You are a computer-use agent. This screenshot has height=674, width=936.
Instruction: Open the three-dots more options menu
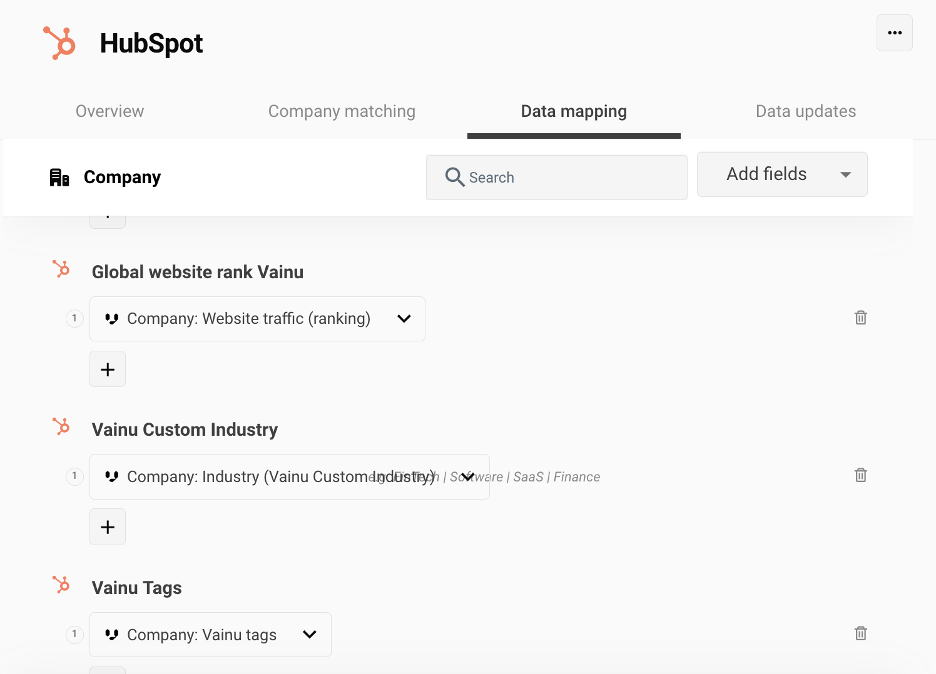[894, 33]
